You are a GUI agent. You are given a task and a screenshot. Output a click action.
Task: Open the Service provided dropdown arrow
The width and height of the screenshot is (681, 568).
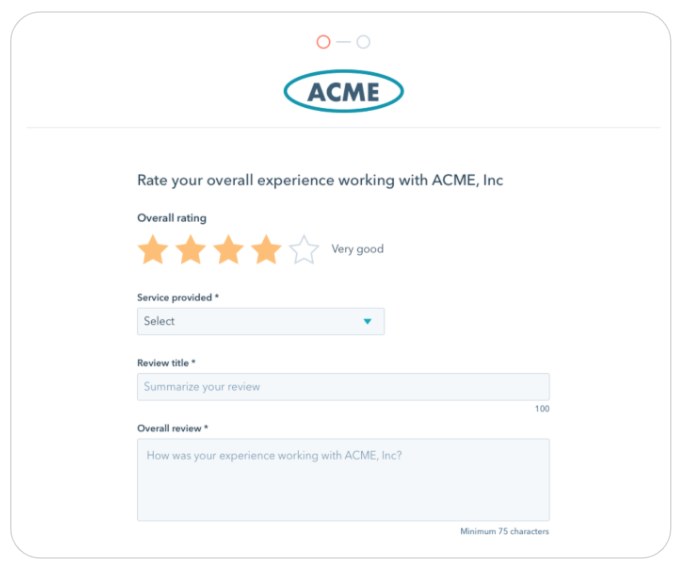point(367,321)
